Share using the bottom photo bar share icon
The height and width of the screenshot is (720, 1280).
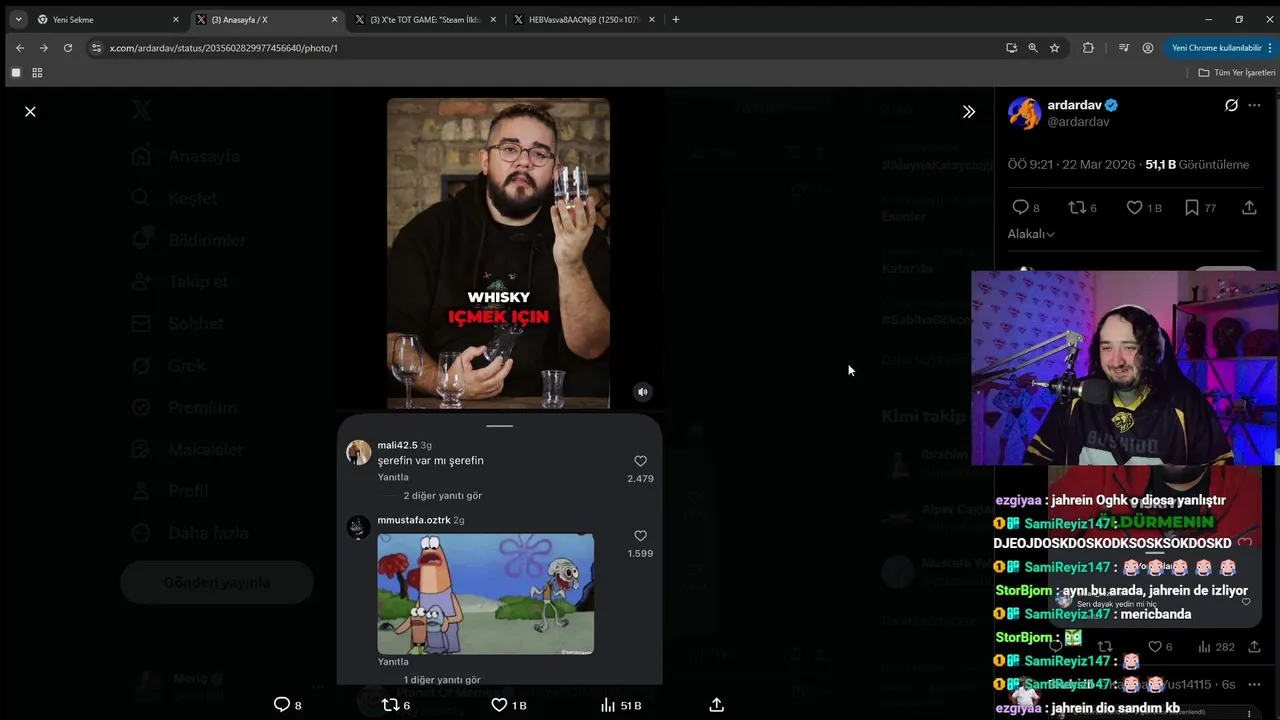point(716,705)
